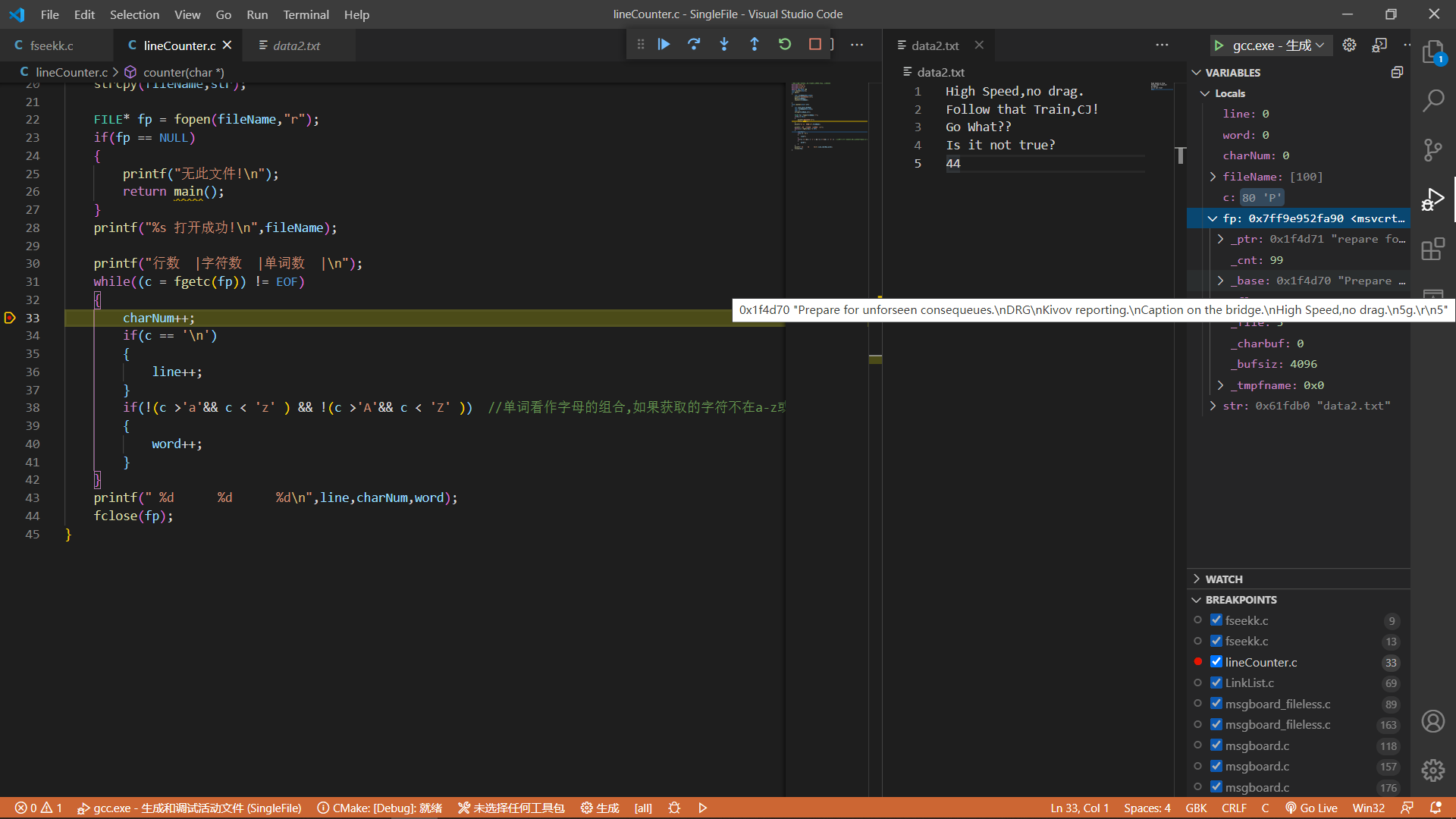Screen dimensions: 1456x819
Task: Click Spaces: 4 indentation indicator
Action: [x=1147, y=808]
